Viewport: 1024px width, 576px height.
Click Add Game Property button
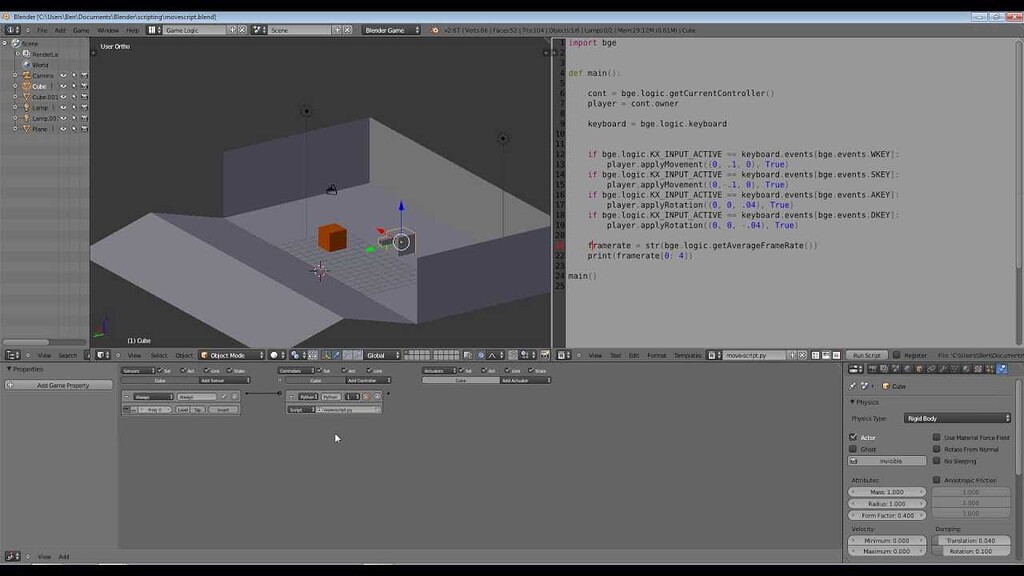coord(59,385)
